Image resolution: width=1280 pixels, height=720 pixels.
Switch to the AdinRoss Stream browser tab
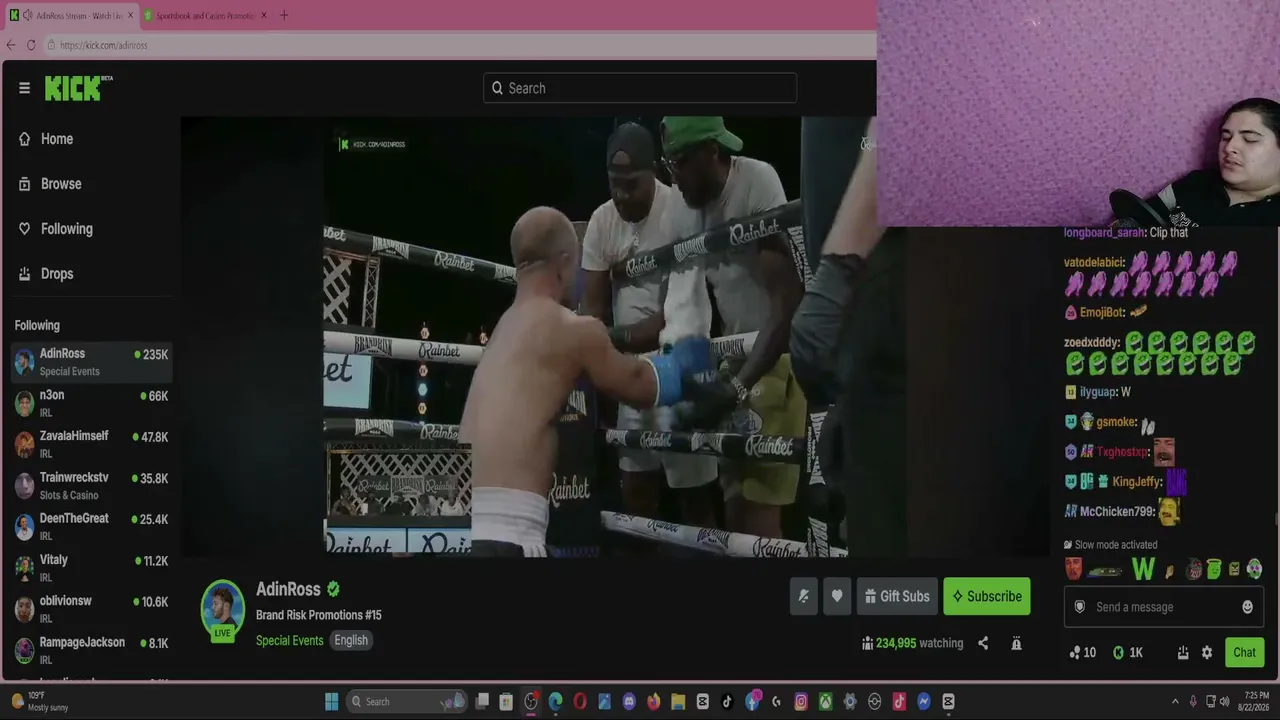click(x=70, y=16)
